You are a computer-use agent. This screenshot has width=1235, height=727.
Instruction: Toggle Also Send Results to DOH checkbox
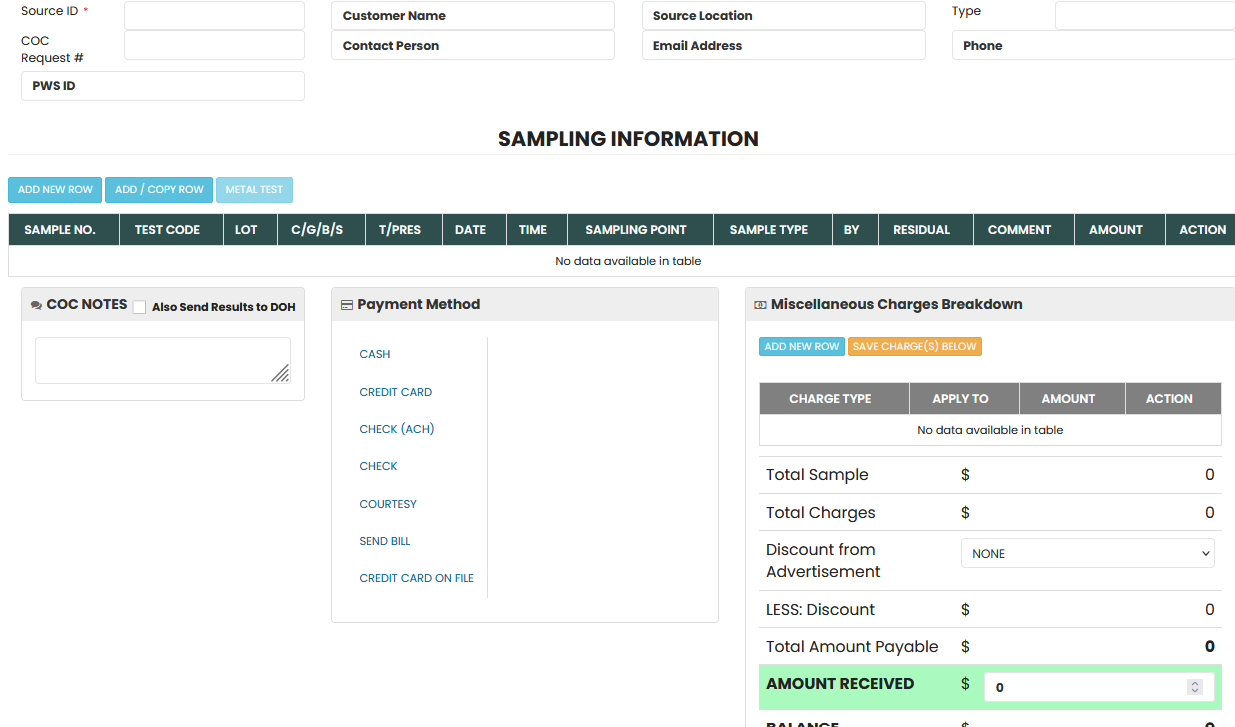click(x=140, y=307)
